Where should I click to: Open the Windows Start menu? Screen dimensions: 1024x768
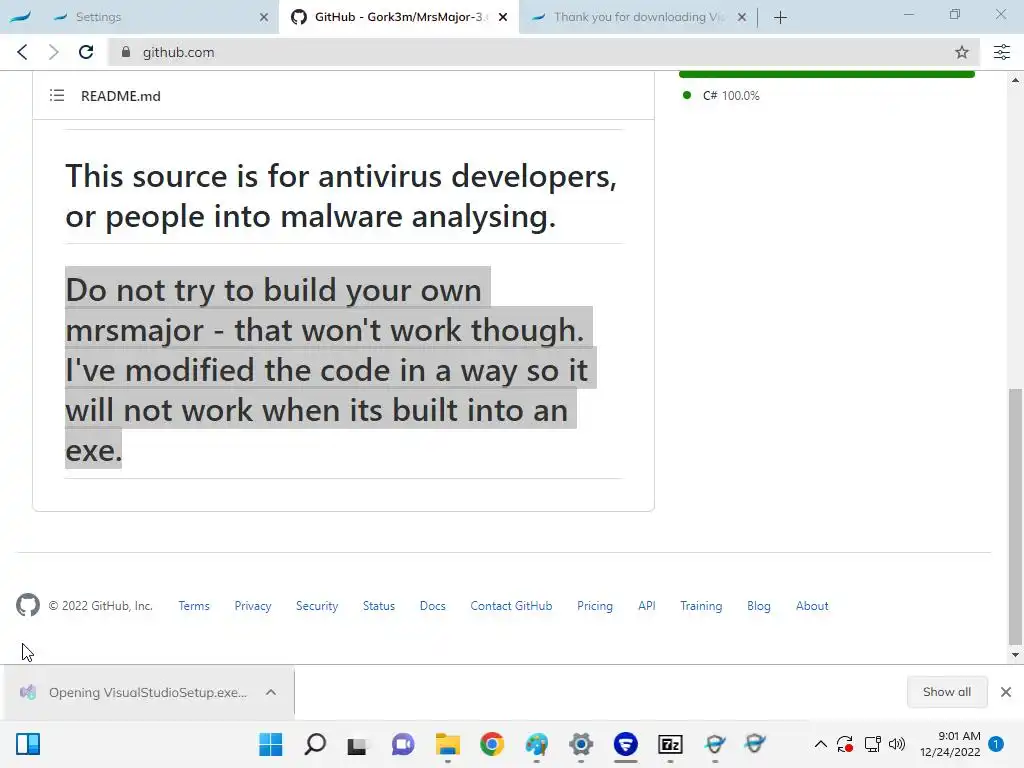(x=270, y=744)
